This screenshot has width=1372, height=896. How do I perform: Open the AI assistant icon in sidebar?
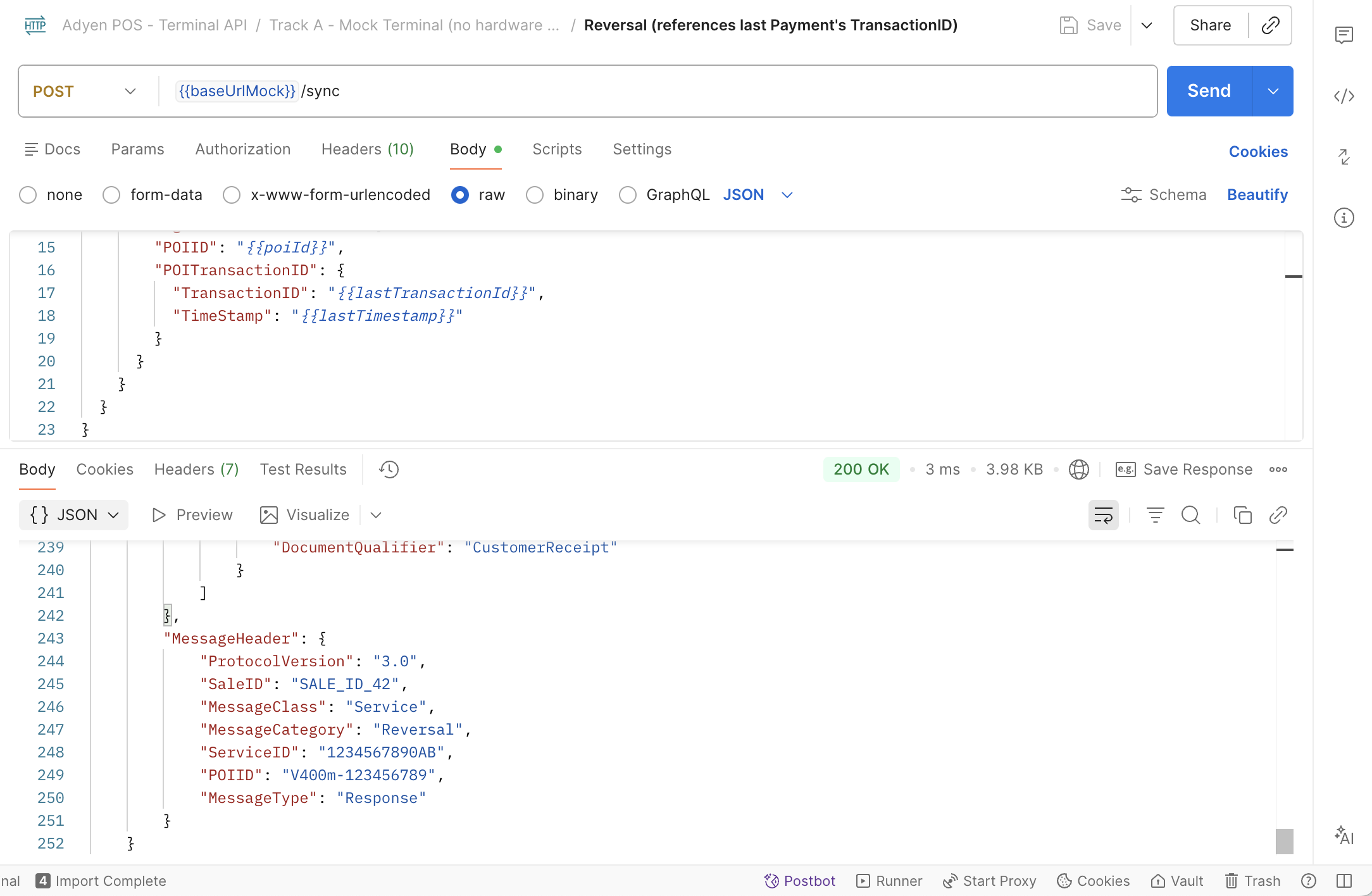(1344, 835)
